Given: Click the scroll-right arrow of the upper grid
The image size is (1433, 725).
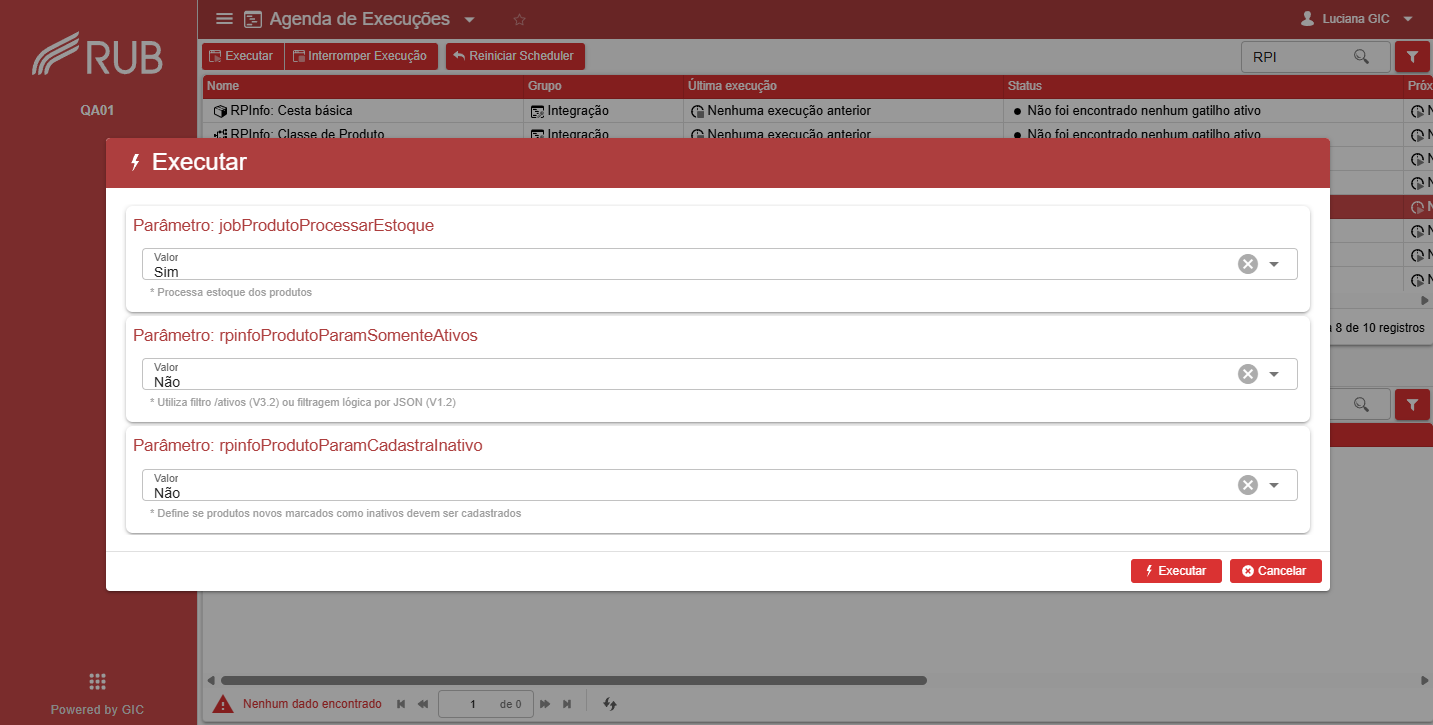Looking at the screenshot, I should 1425,299.
